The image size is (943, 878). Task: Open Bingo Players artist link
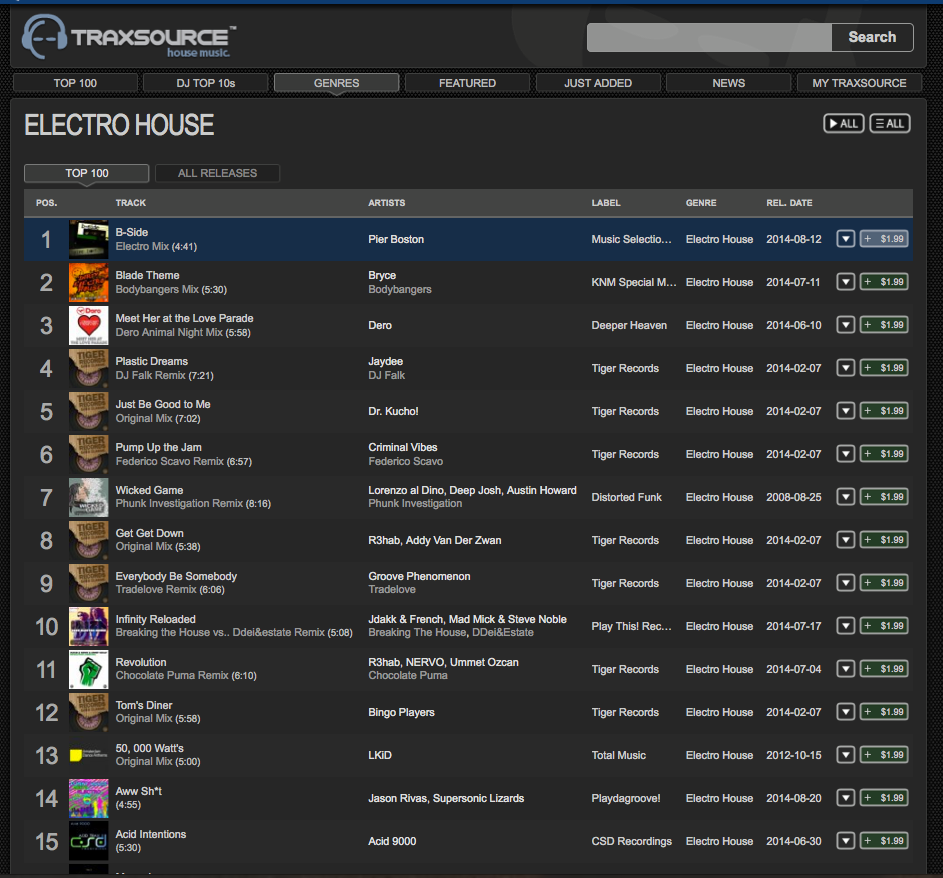(x=401, y=712)
